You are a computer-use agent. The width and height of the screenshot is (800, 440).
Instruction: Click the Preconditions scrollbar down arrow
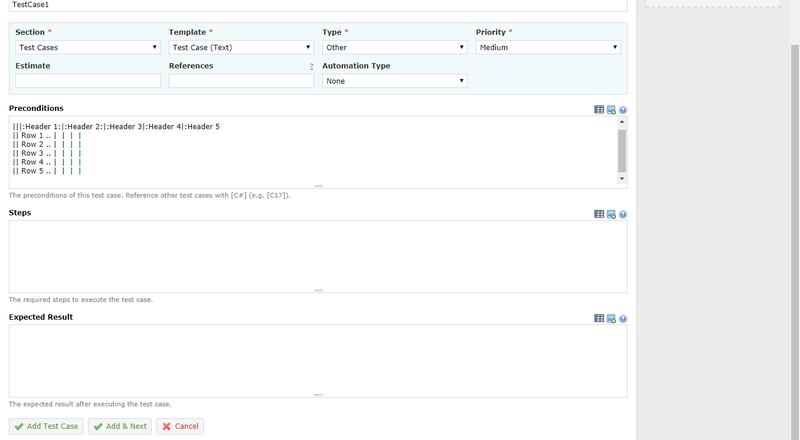[x=621, y=179]
